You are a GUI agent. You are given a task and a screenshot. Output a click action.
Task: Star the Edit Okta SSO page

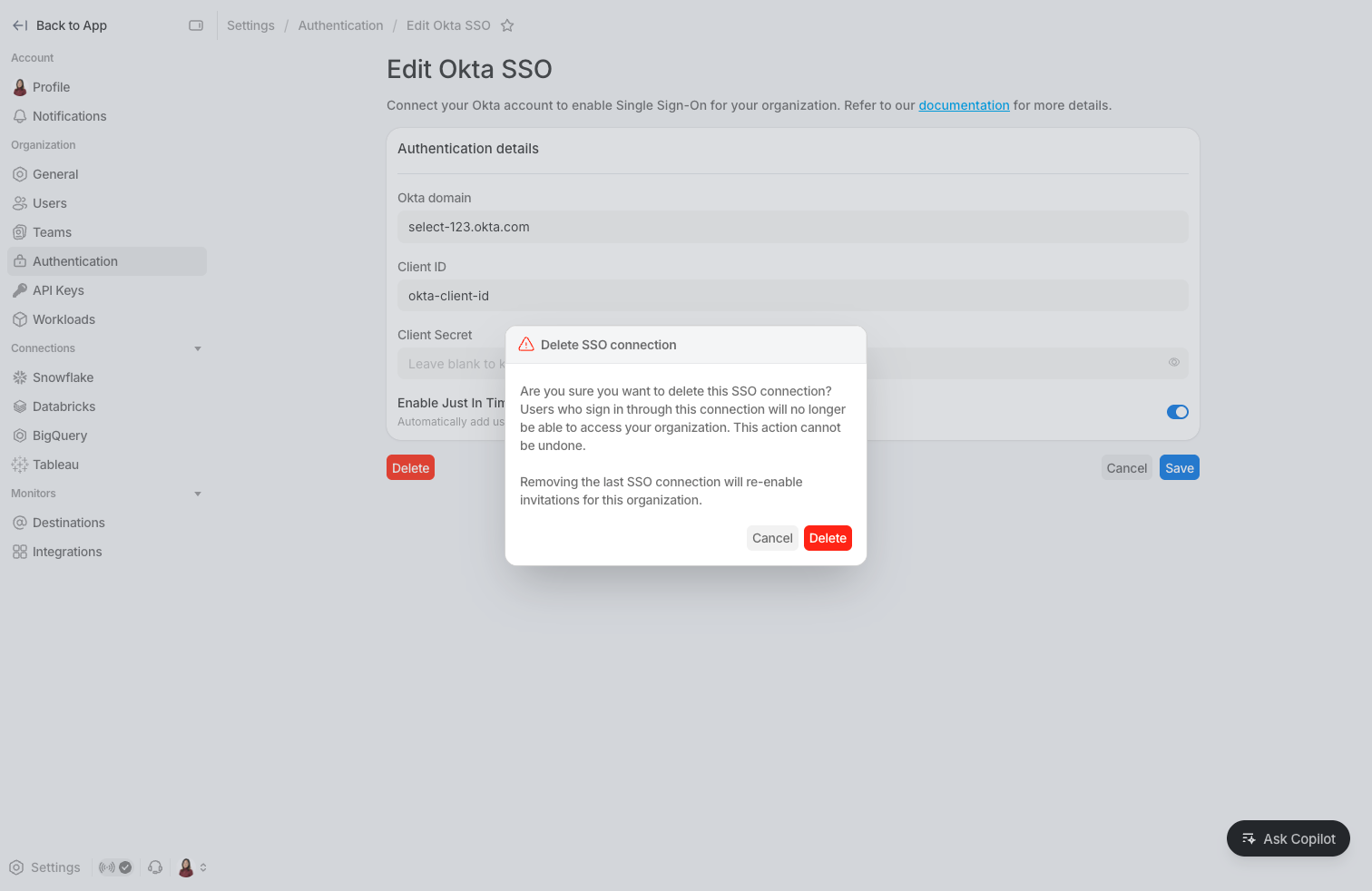click(507, 25)
